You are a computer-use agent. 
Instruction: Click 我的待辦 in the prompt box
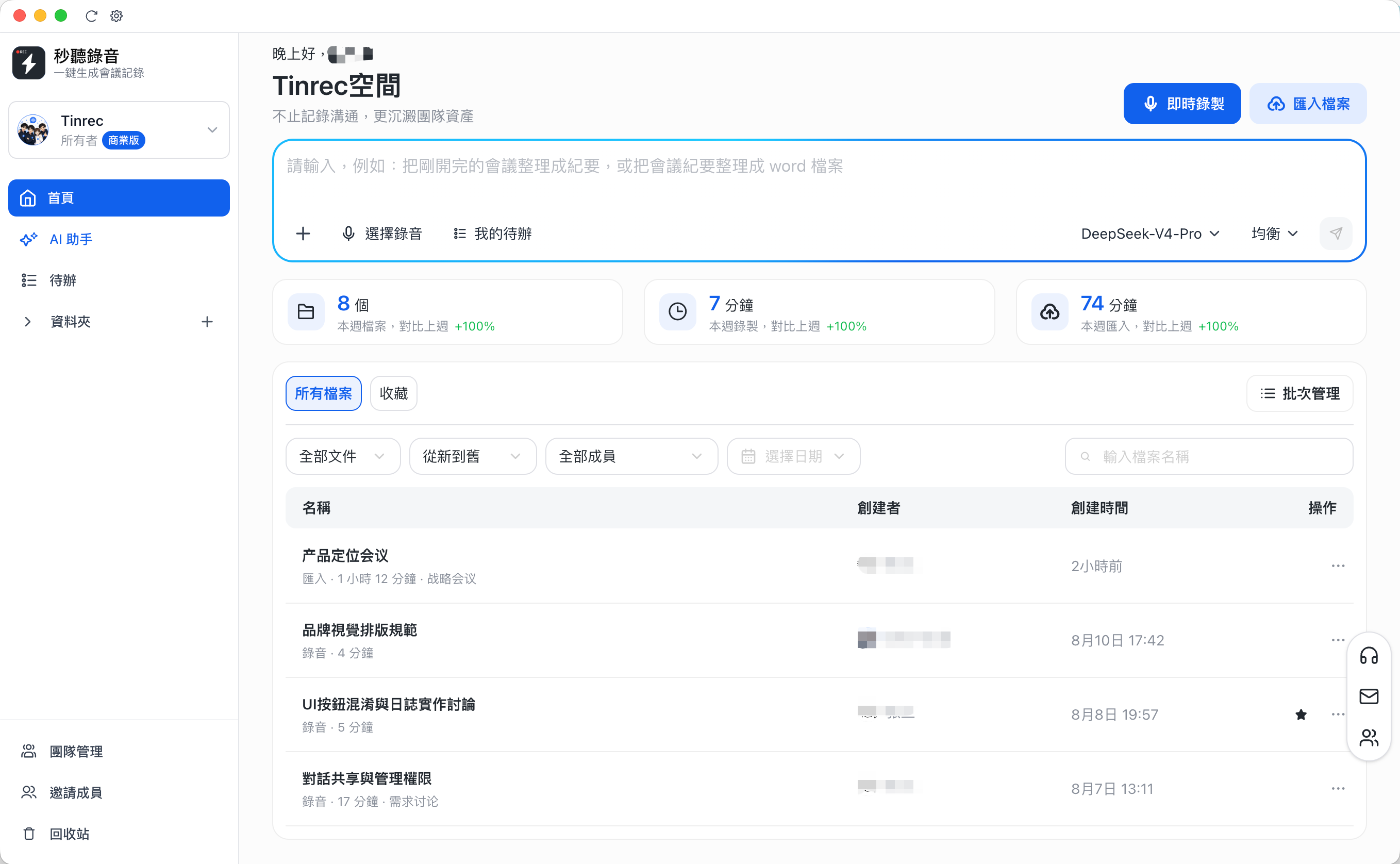[492, 233]
